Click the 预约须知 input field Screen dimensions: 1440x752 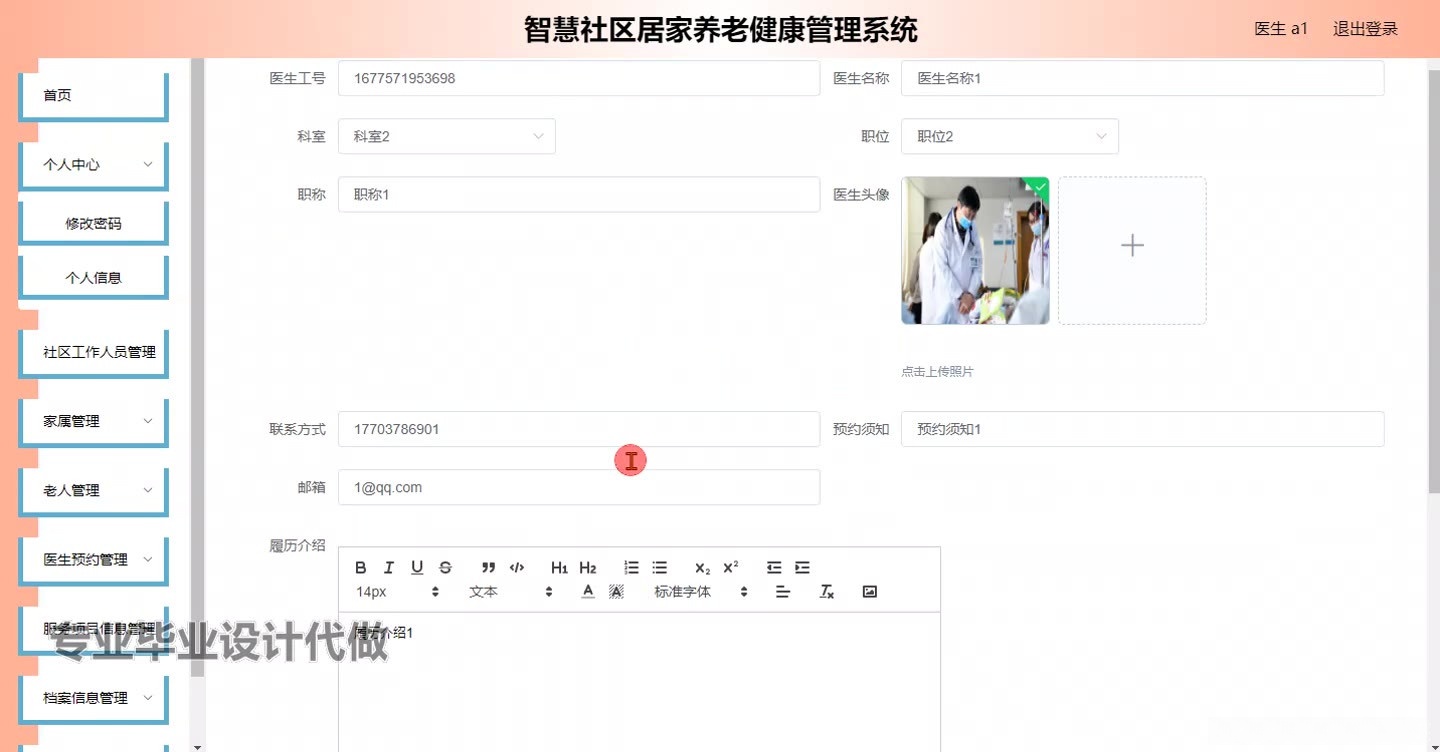tap(1142, 429)
